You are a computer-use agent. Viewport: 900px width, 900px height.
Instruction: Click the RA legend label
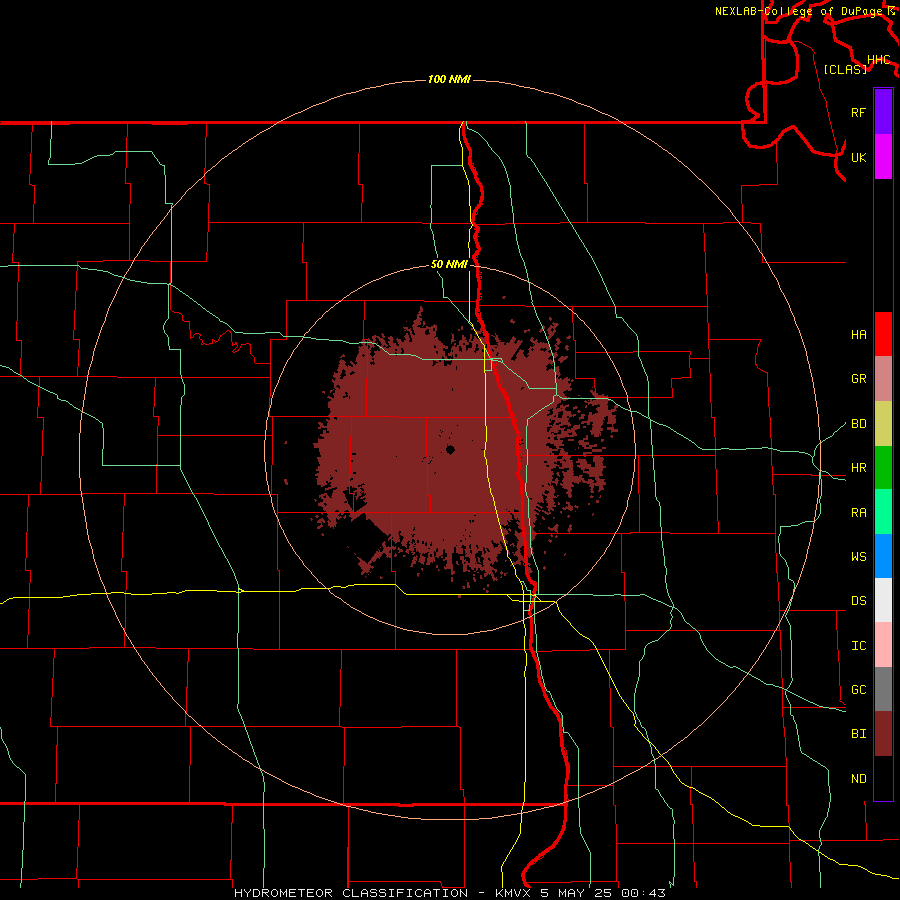(858, 513)
